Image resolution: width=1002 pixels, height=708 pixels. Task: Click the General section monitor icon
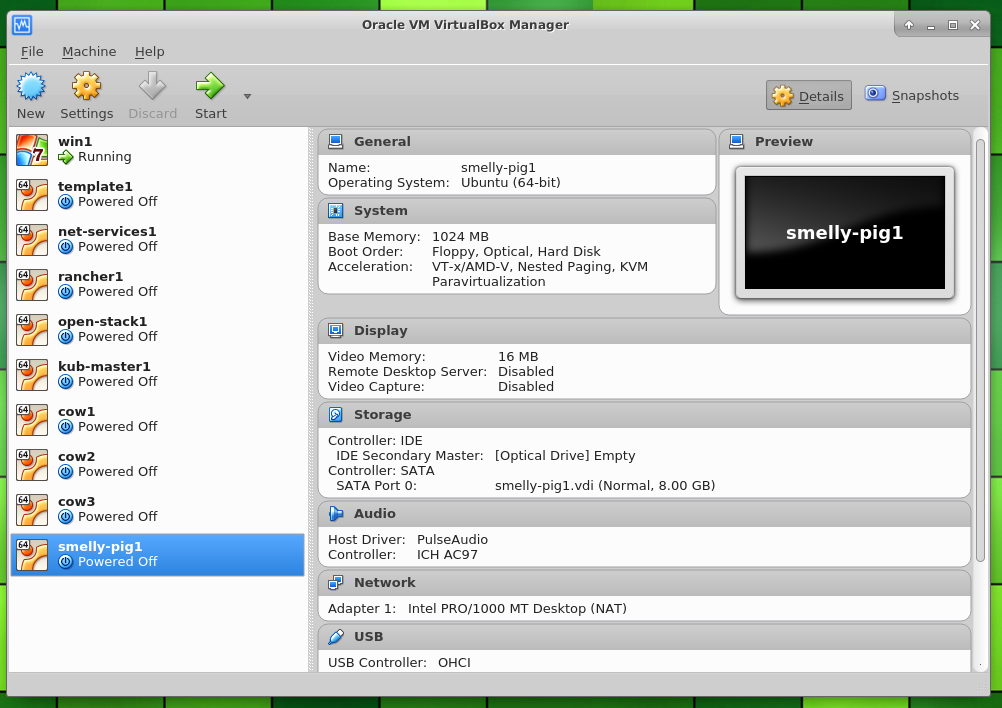(x=335, y=142)
